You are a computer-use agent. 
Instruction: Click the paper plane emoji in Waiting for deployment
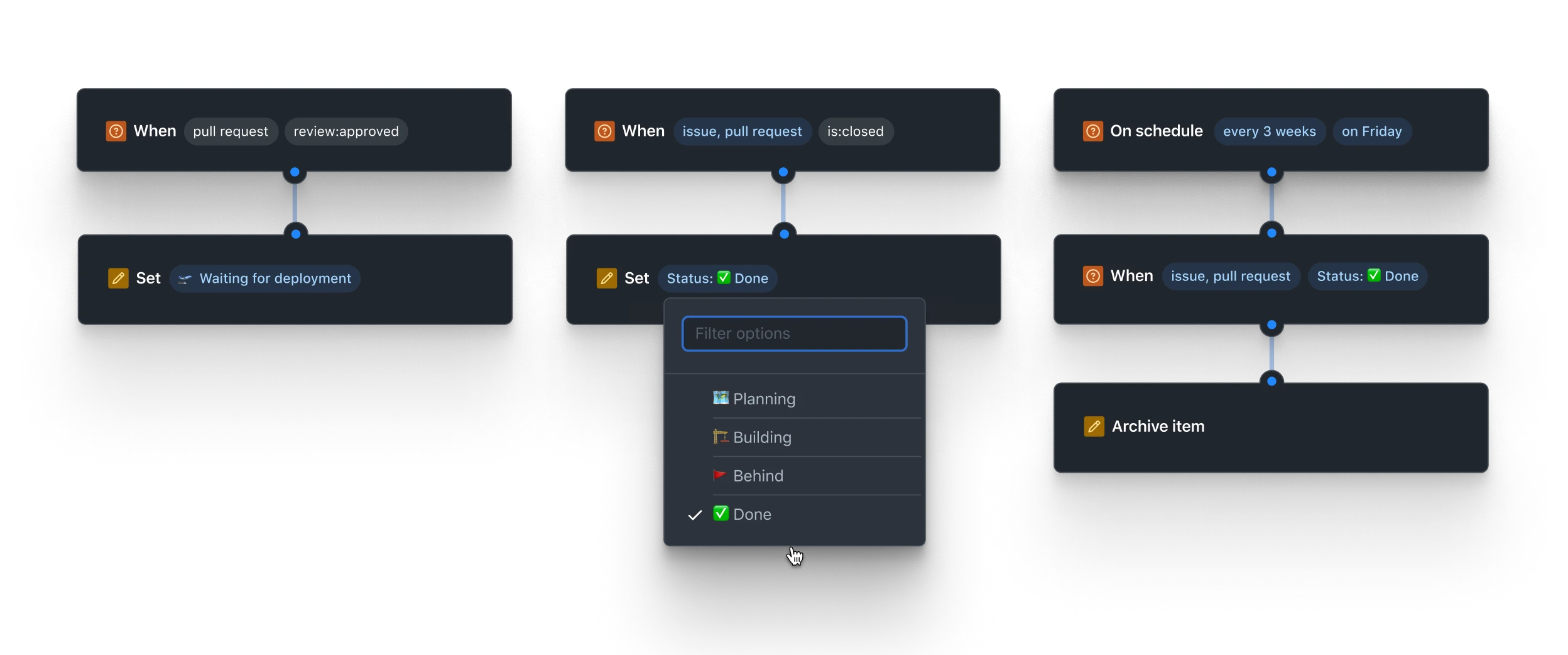pos(184,278)
